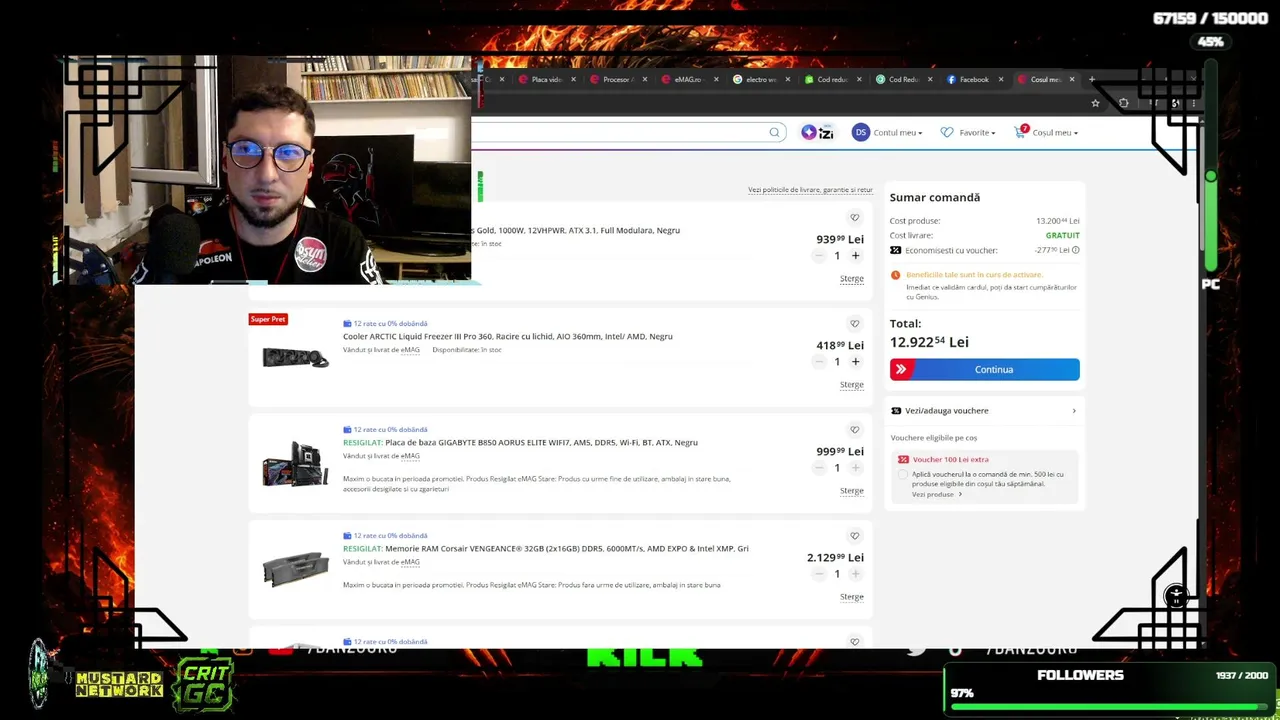The height and width of the screenshot is (720, 1280).
Task: Click the total price 12.922,54 Lei
Action: [x=929, y=342]
